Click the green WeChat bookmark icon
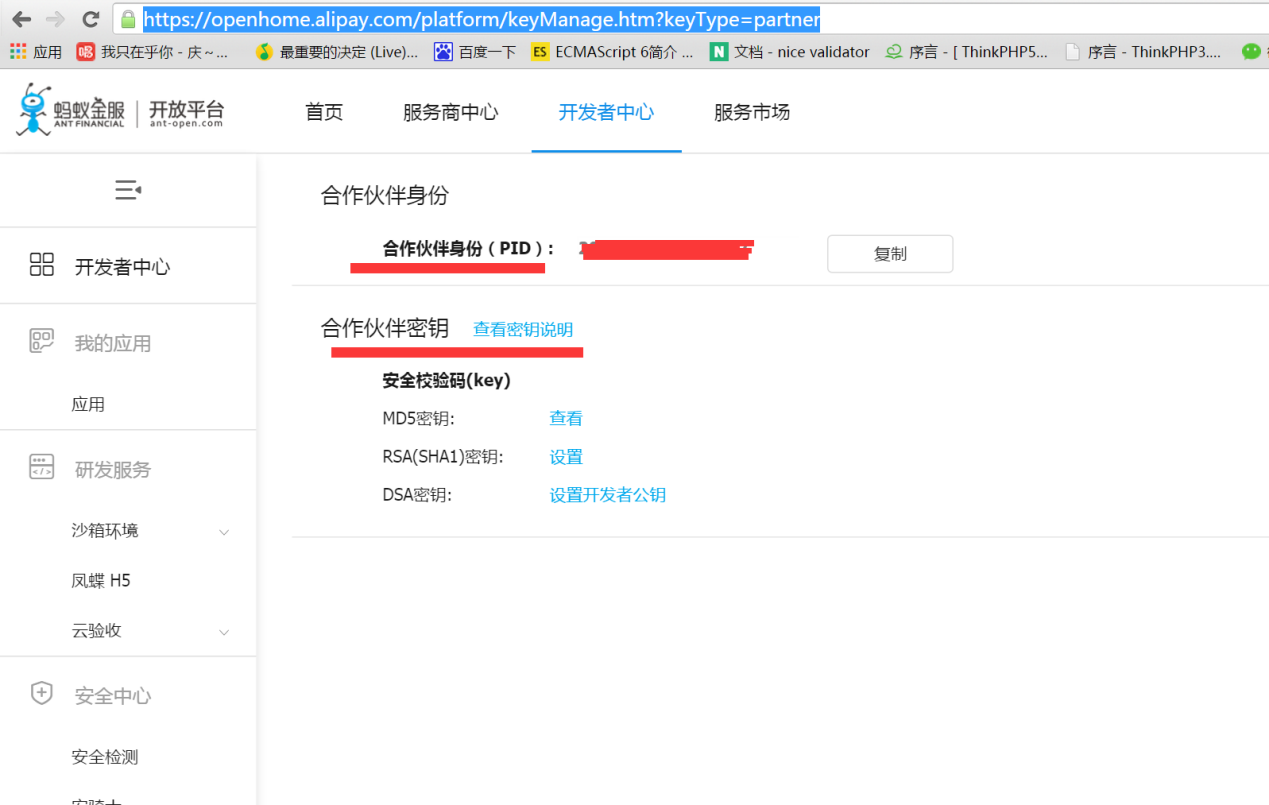 pyautogui.click(x=1251, y=52)
